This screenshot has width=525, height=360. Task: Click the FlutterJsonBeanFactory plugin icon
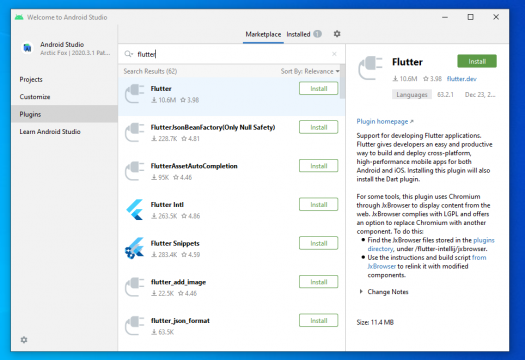click(134, 133)
